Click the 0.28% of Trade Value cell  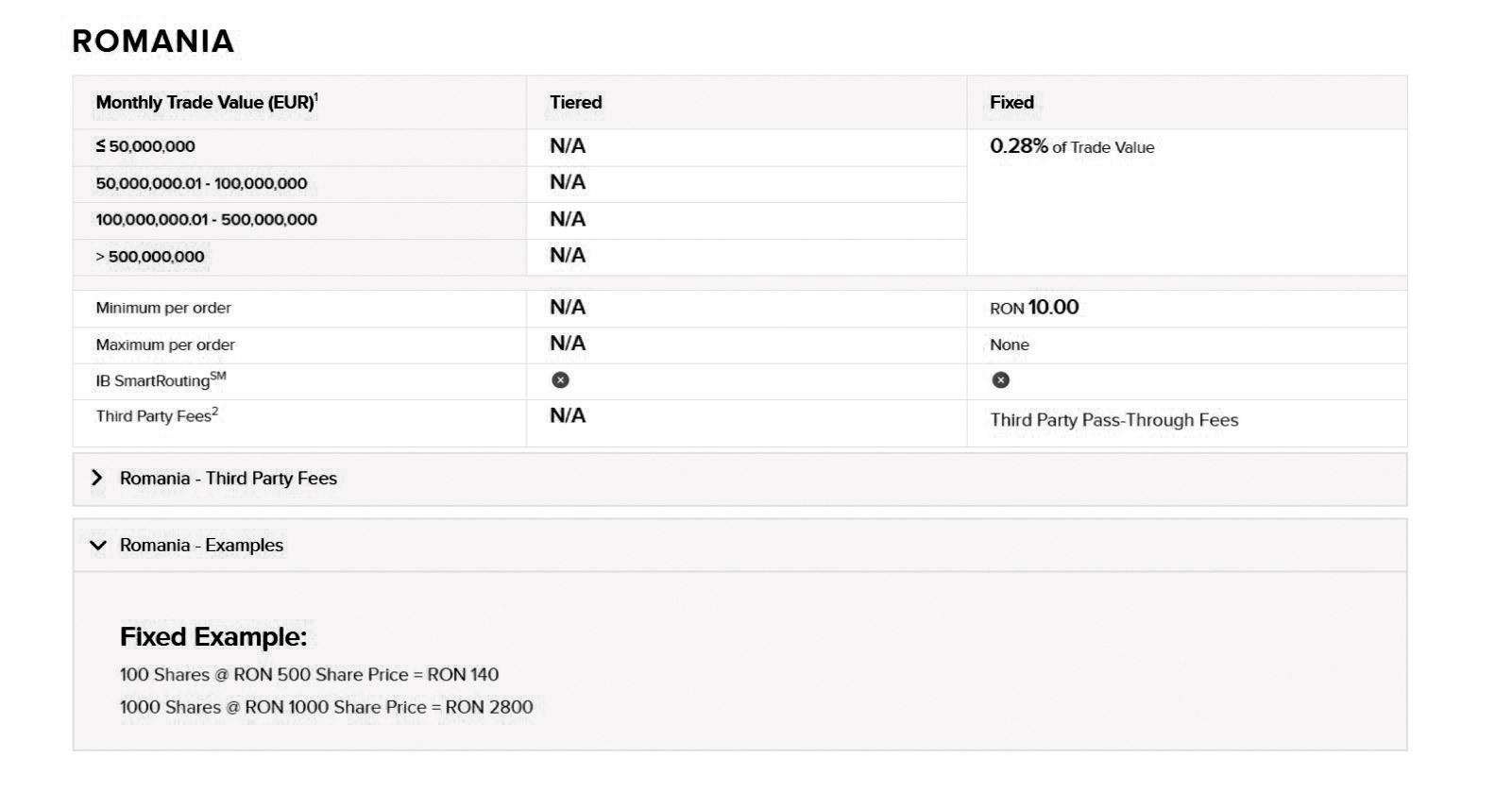pyautogui.click(x=1072, y=146)
